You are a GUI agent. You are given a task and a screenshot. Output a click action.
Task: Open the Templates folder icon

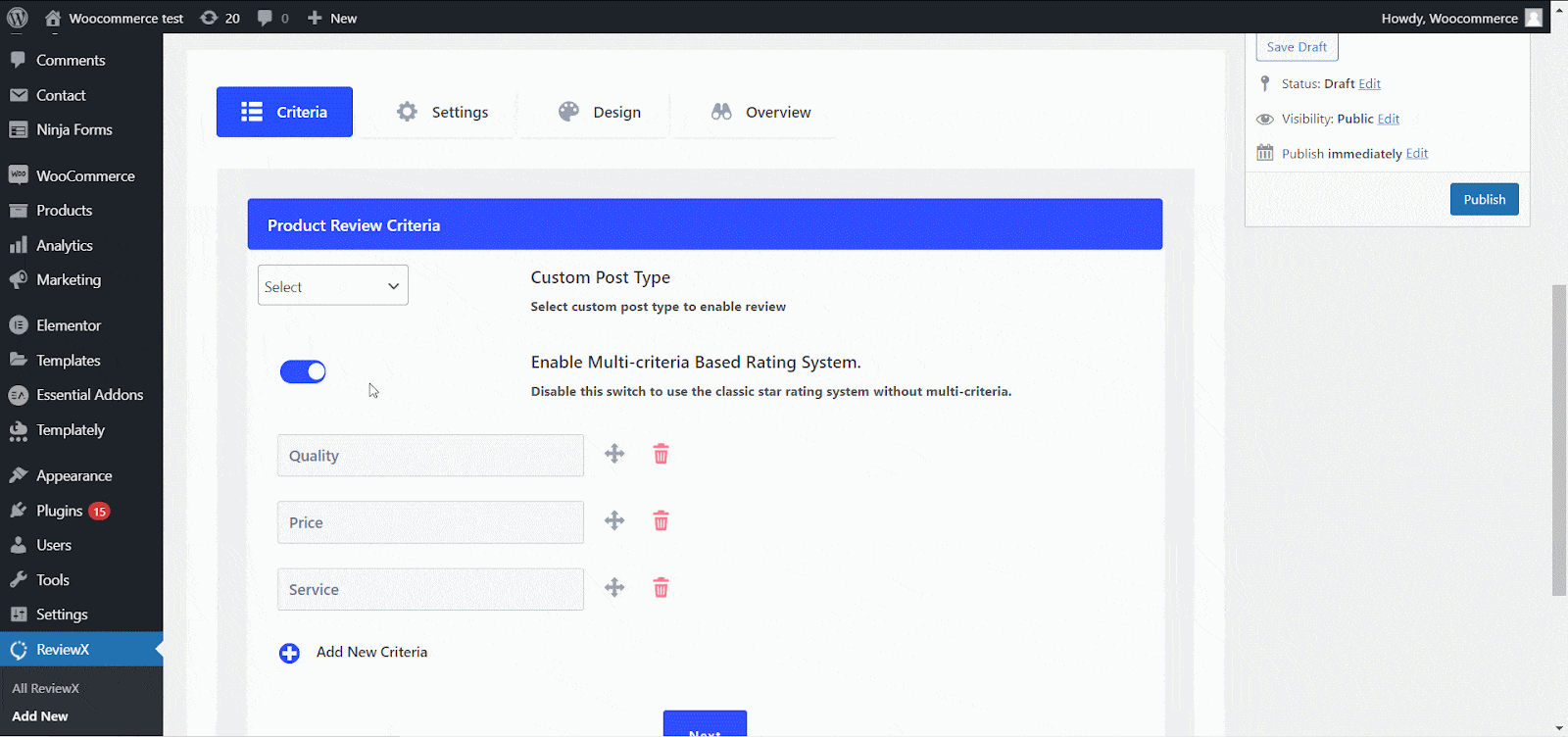[19, 360]
